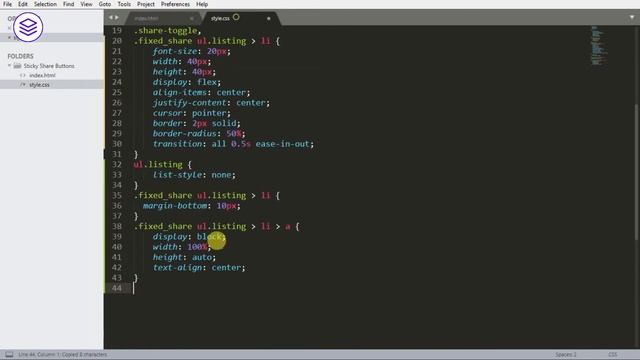Close the index.html tab
The height and width of the screenshot is (360, 640).
(191, 18)
